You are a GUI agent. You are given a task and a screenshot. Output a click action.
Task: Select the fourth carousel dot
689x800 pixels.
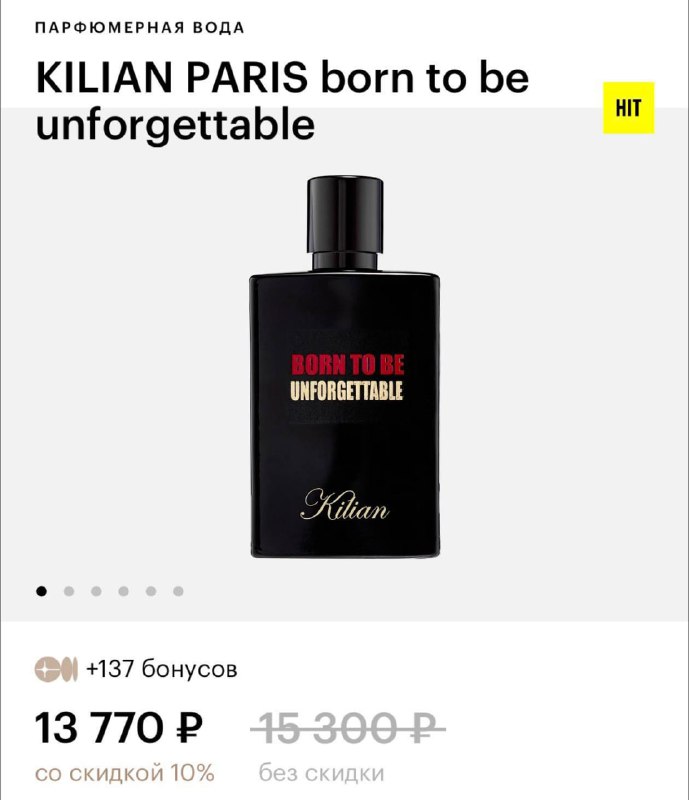click(124, 591)
